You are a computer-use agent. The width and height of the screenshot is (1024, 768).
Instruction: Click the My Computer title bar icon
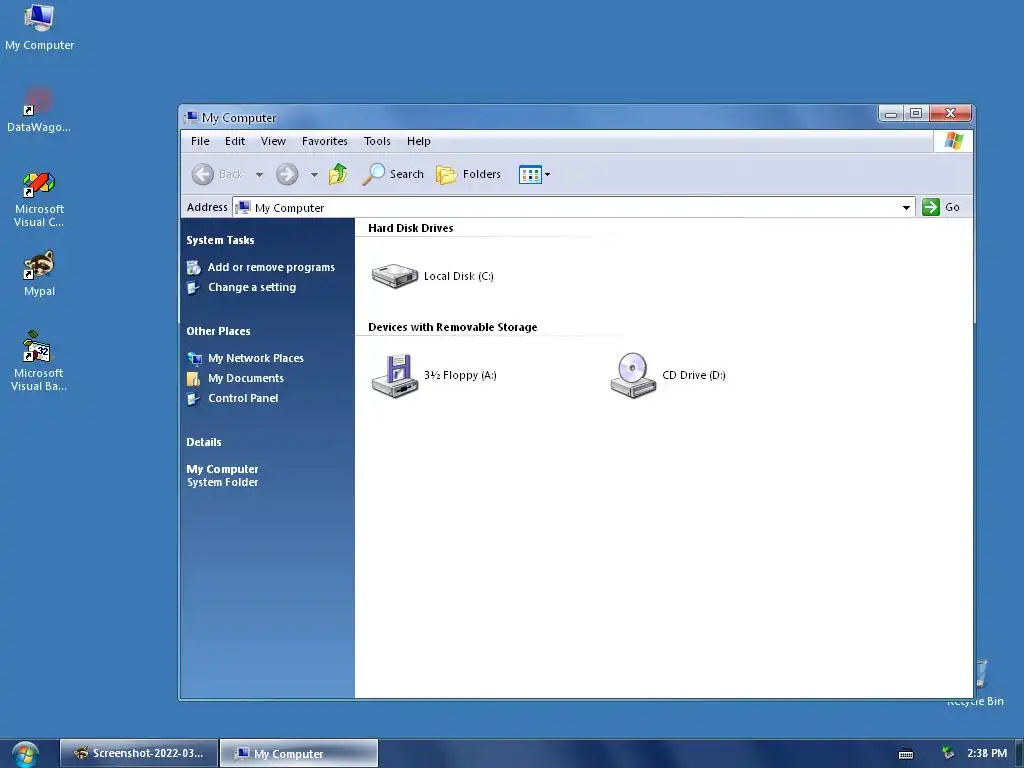click(x=191, y=118)
